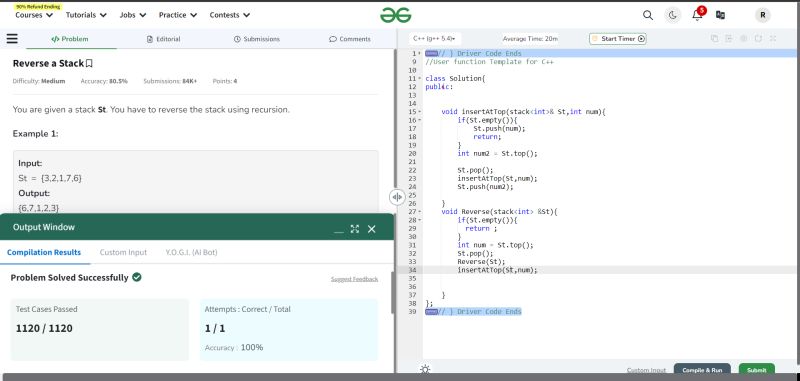
Task: Open the Tutorials dropdown menu
Action: click(x=86, y=15)
